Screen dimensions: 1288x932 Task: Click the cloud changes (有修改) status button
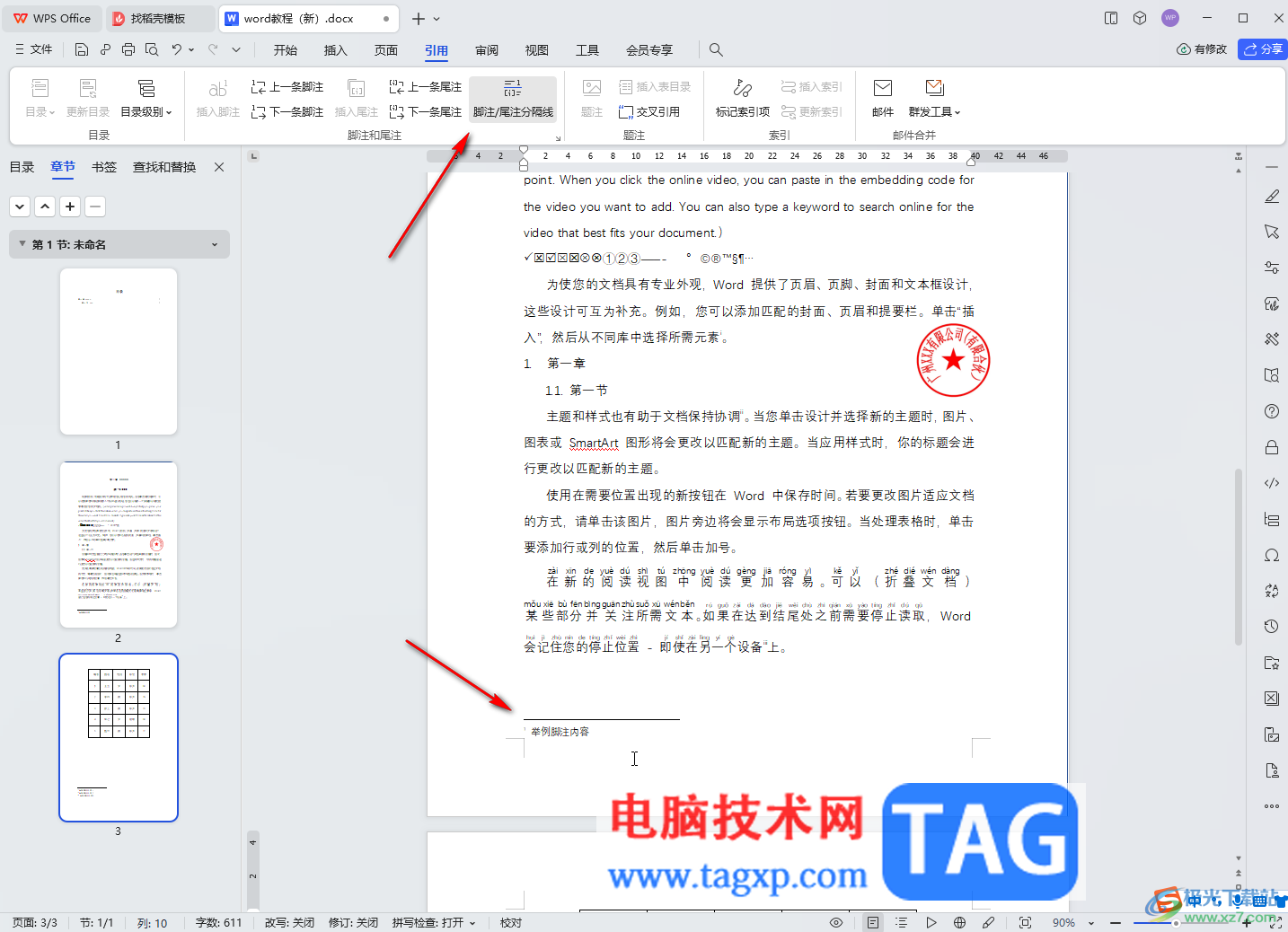pos(1202,49)
